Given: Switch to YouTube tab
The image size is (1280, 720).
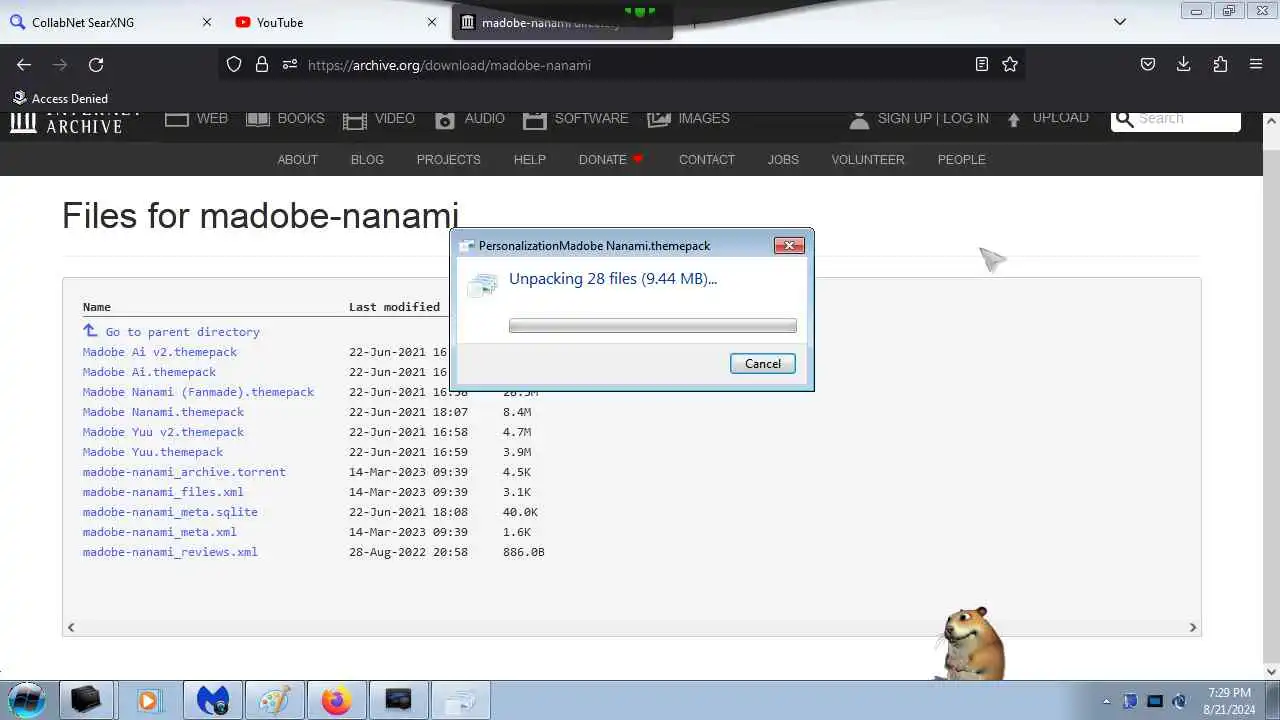Looking at the screenshot, I should [x=337, y=22].
